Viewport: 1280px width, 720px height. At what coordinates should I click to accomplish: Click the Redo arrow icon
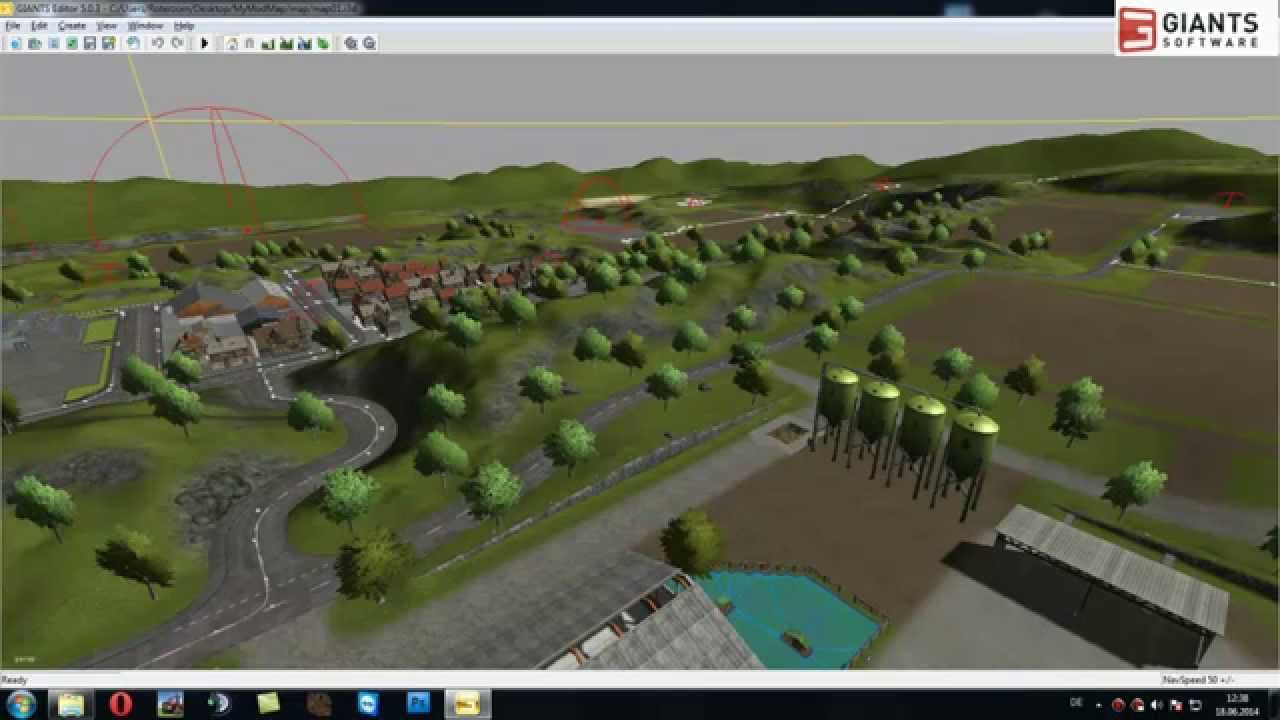(178, 43)
